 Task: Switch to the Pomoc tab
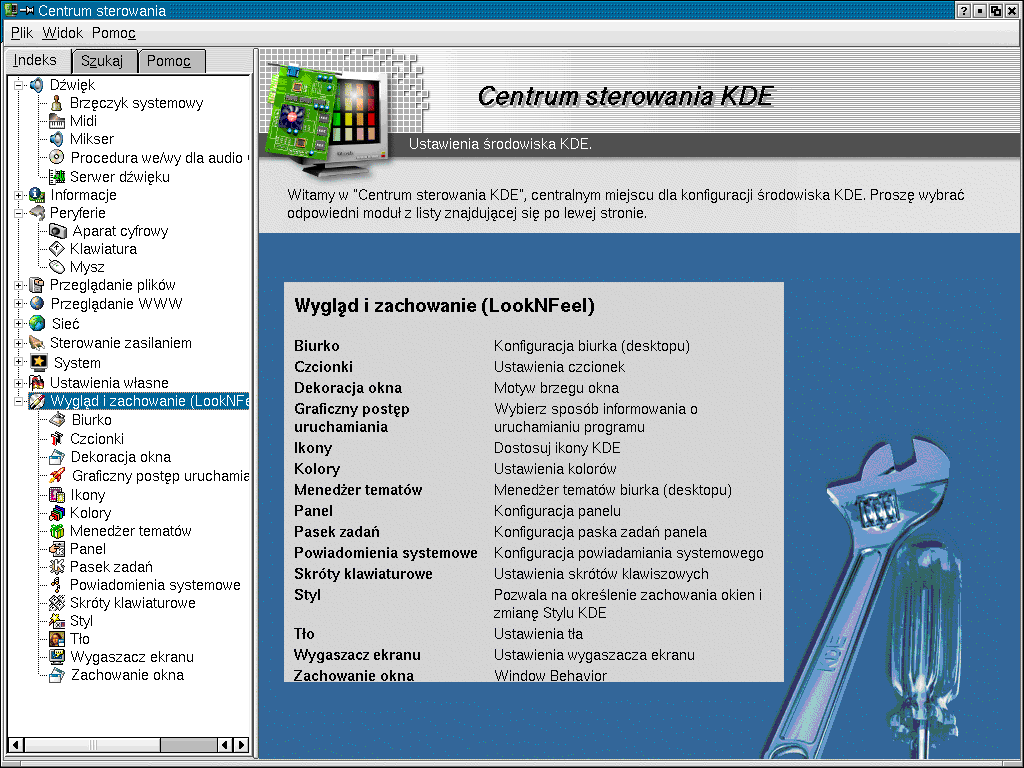click(172, 61)
